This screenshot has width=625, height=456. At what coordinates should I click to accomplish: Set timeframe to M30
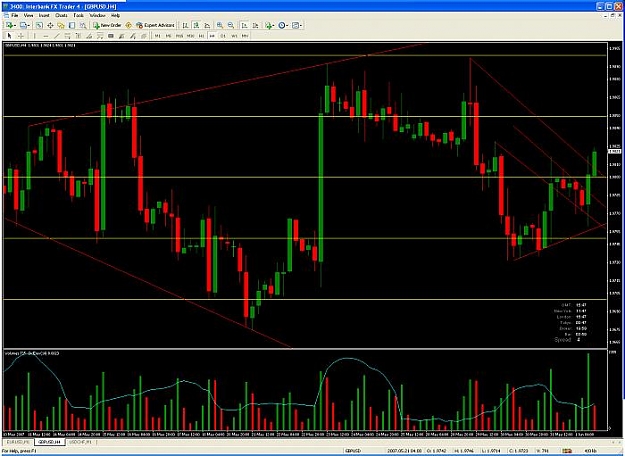tap(191, 36)
